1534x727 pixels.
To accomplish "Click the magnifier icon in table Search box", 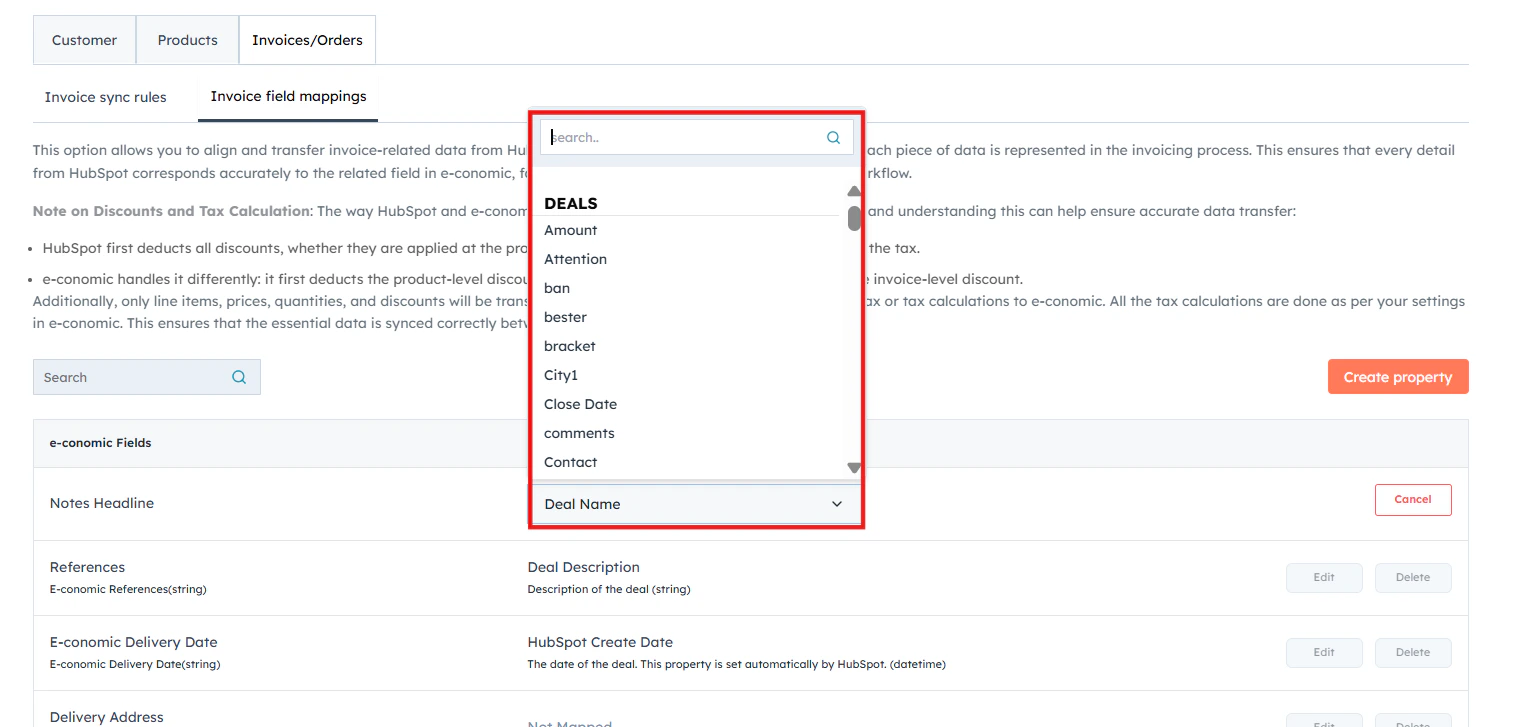I will coord(239,377).
